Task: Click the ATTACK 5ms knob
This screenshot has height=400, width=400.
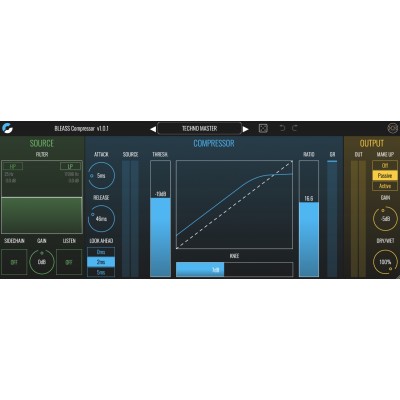Action: 101,176
